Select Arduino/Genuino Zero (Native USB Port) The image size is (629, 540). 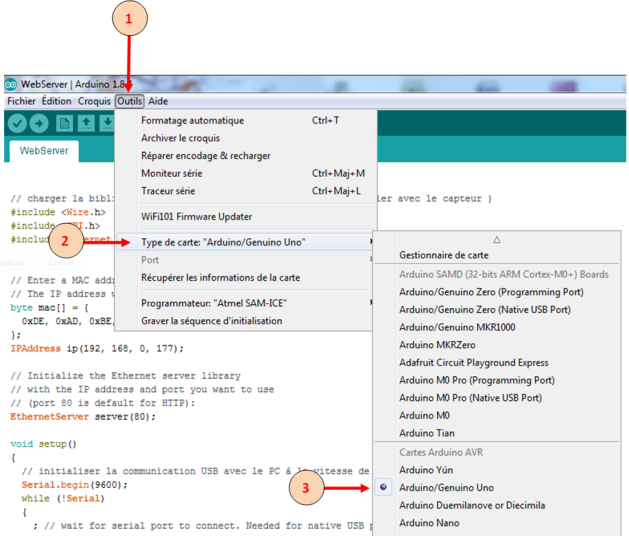tap(497, 310)
